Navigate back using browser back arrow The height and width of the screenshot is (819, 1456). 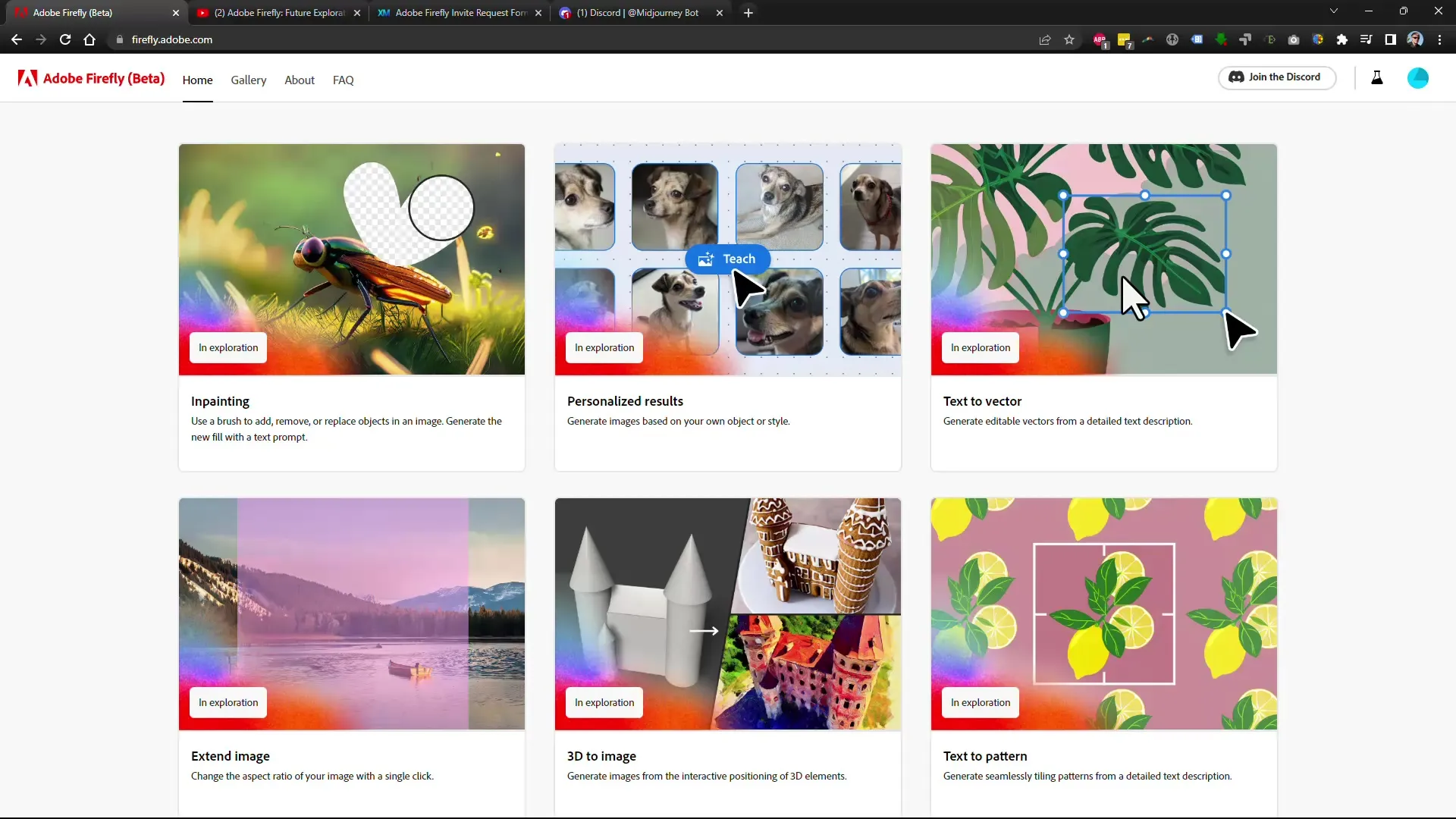click(17, 40)
